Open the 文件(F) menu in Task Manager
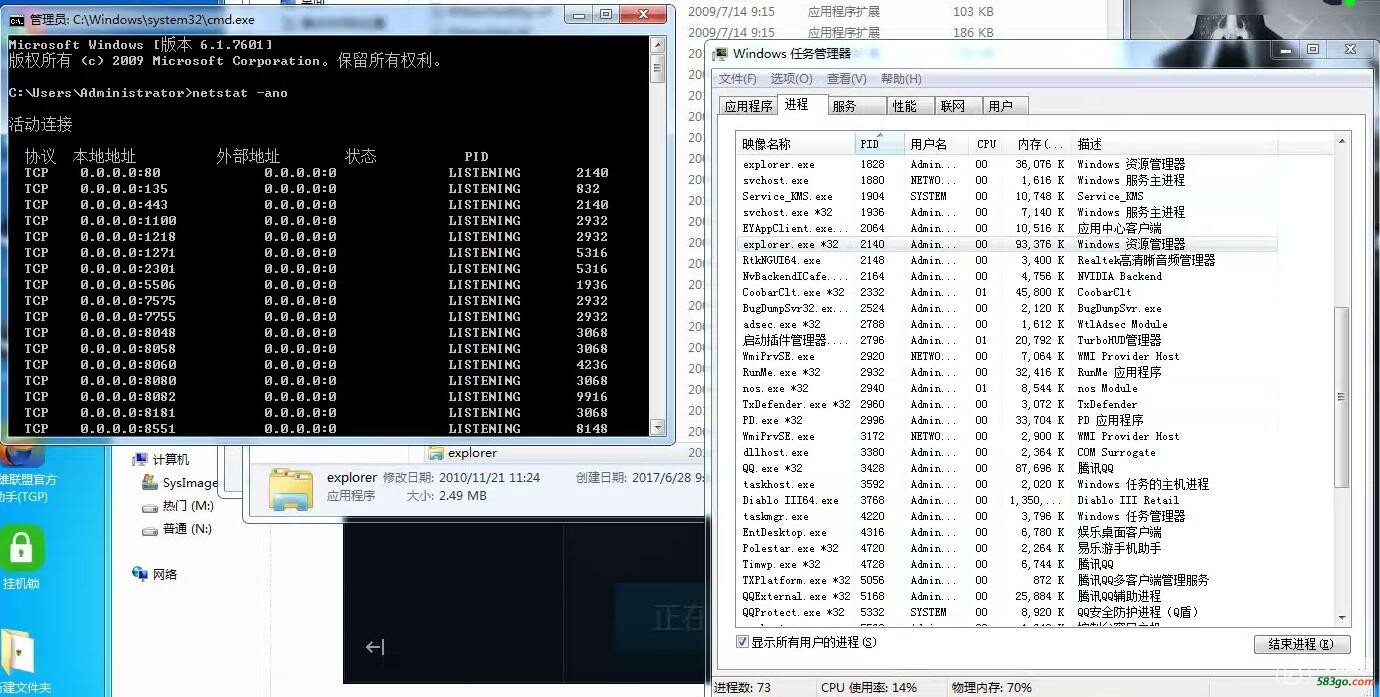This screenshot has width=1380, height=697. pos(738,79)
